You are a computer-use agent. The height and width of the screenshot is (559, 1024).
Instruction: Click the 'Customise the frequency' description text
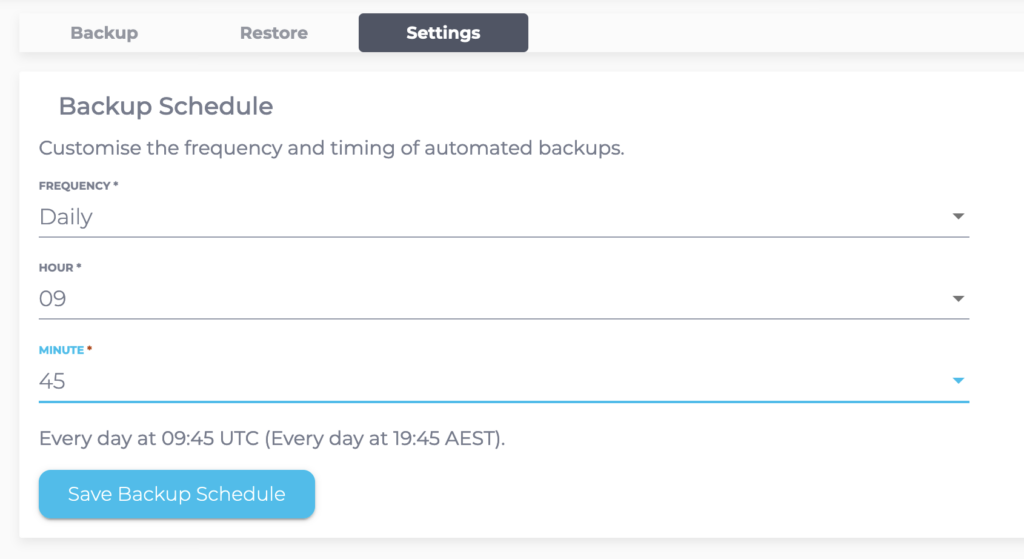click(x=331, y=149)
